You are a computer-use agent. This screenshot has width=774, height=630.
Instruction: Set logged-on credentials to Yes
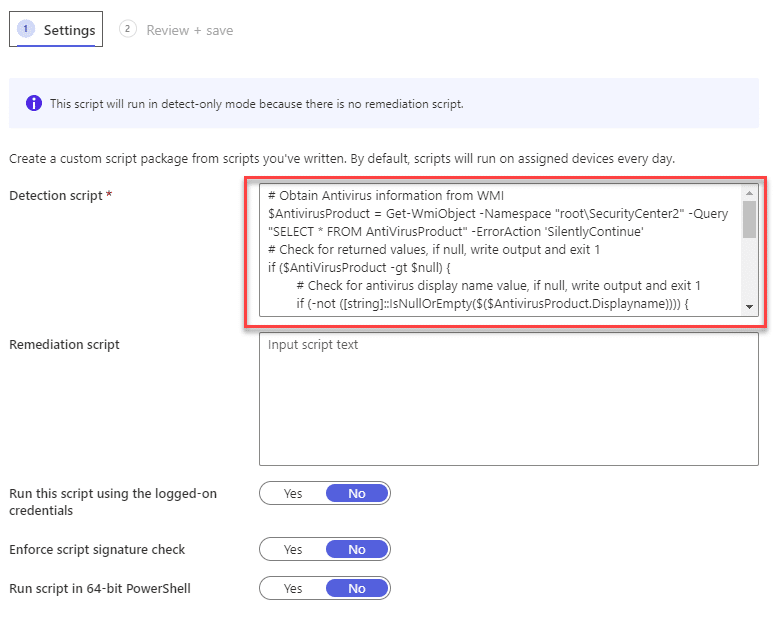(x=293, y=494)
